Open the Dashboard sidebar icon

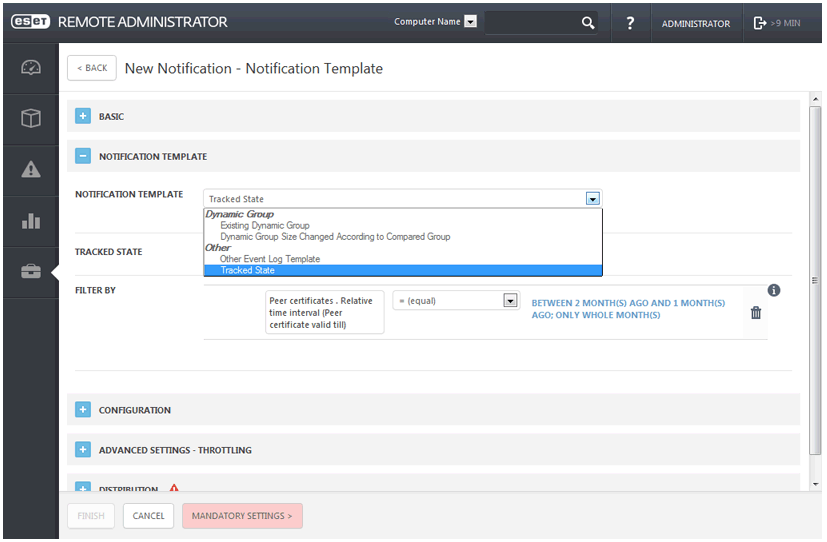(x=31, y=67)
